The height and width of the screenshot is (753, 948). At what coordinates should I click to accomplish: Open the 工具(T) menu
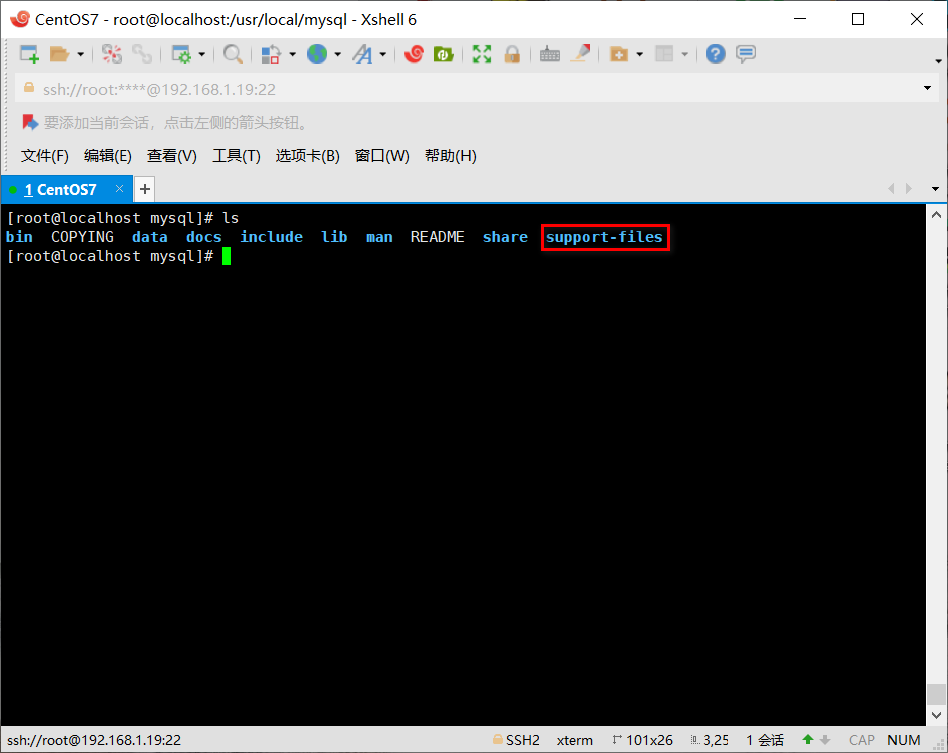click(x=236, y=156)
